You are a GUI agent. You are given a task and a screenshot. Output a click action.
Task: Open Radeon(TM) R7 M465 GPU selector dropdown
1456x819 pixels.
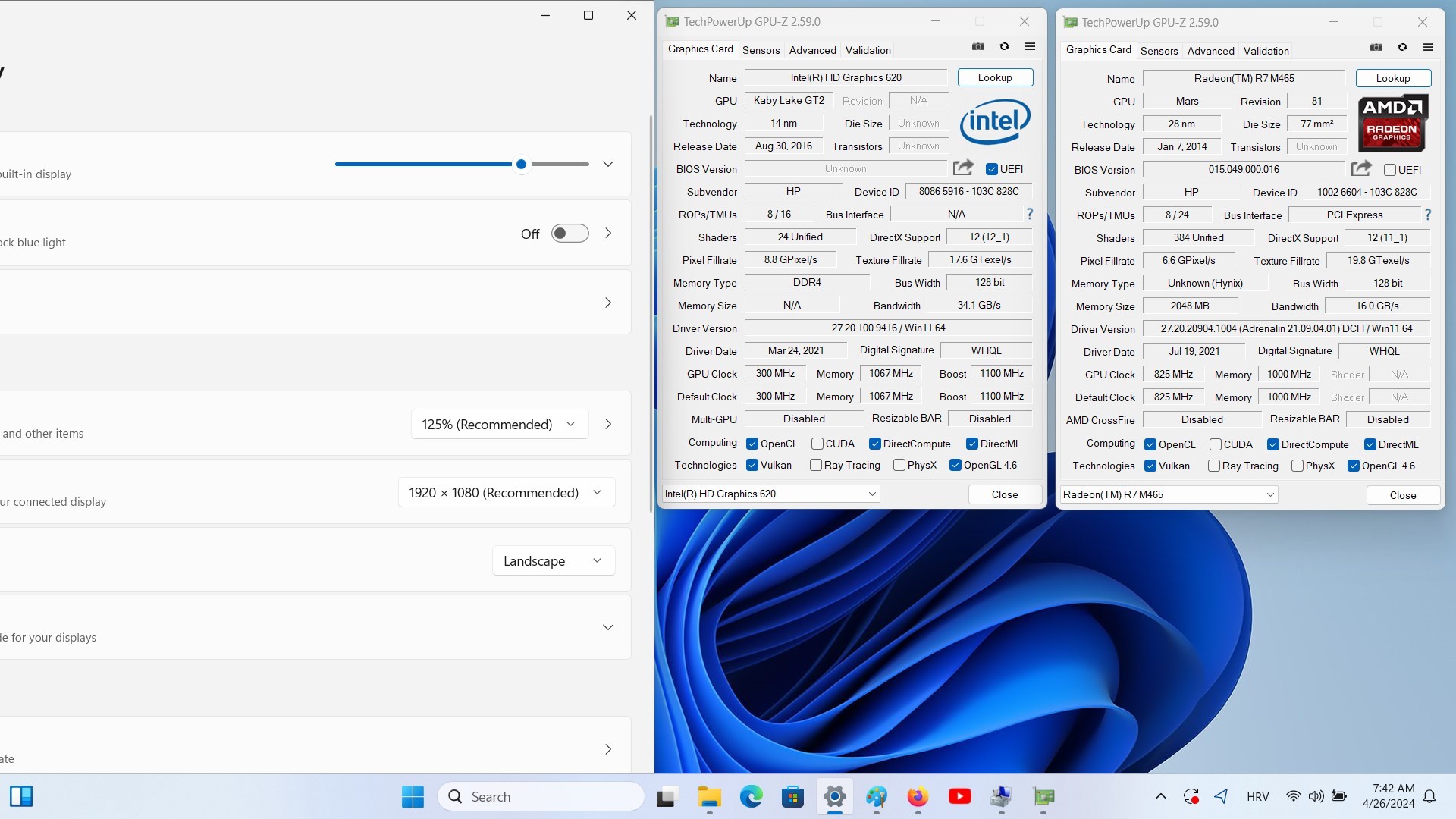1169,494
